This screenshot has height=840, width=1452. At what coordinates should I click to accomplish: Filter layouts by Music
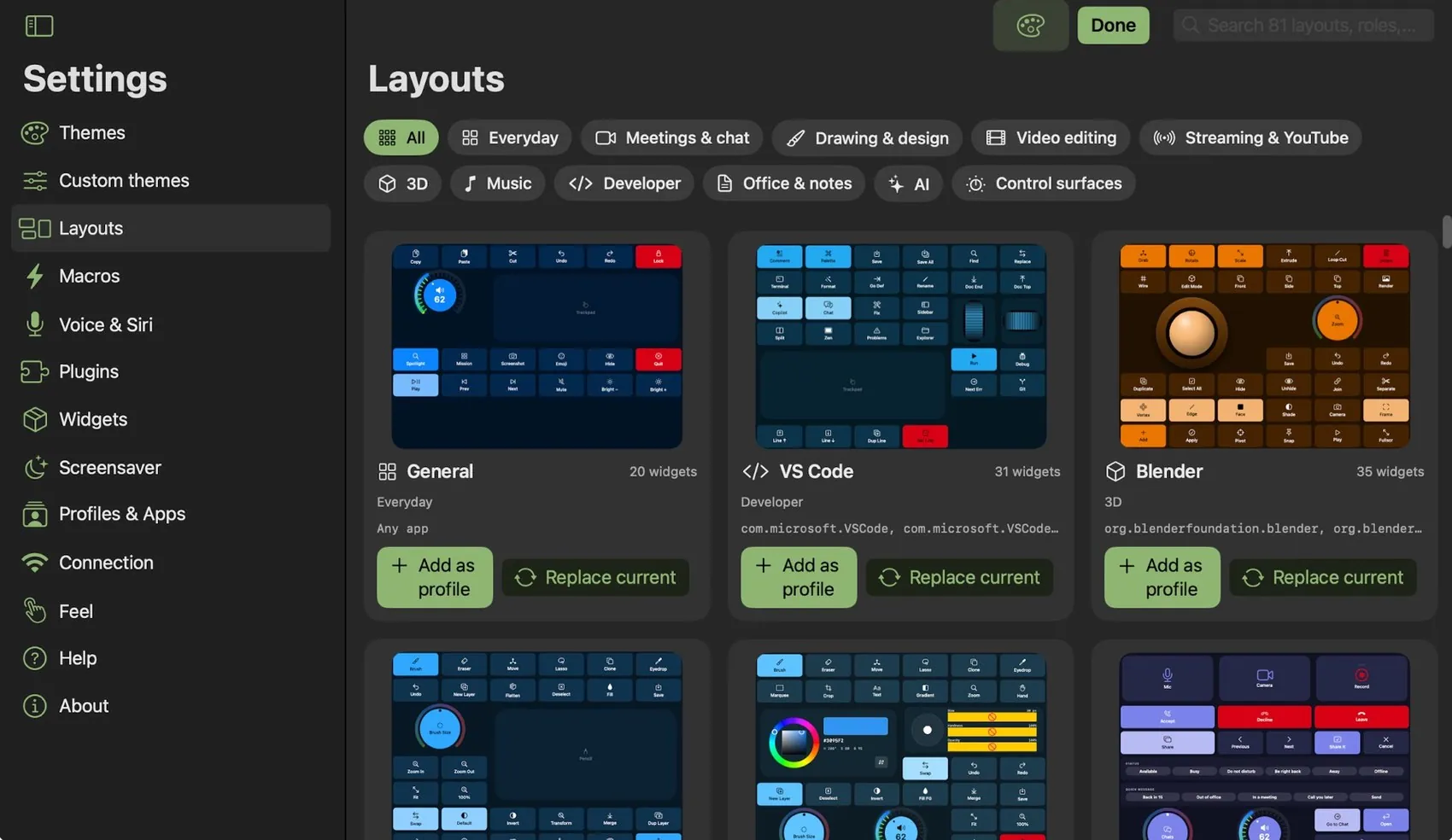497,184
